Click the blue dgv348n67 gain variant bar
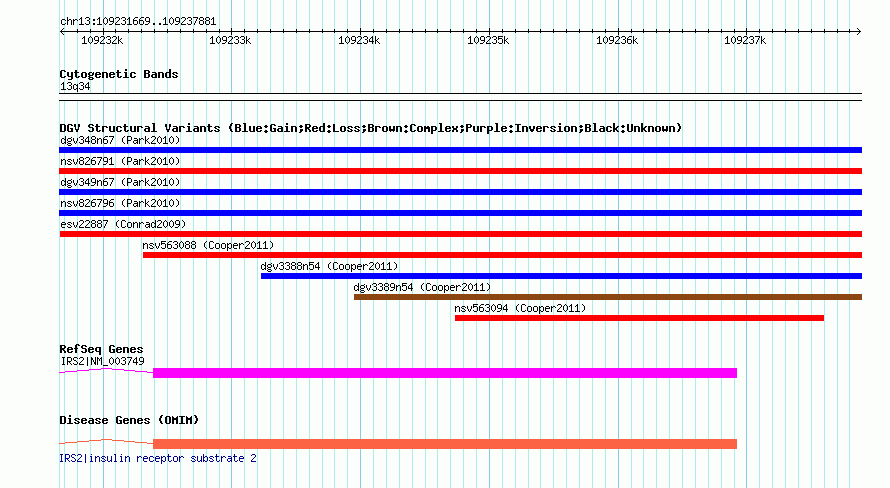This screenshot has height=488, width=890. point(460,150)
